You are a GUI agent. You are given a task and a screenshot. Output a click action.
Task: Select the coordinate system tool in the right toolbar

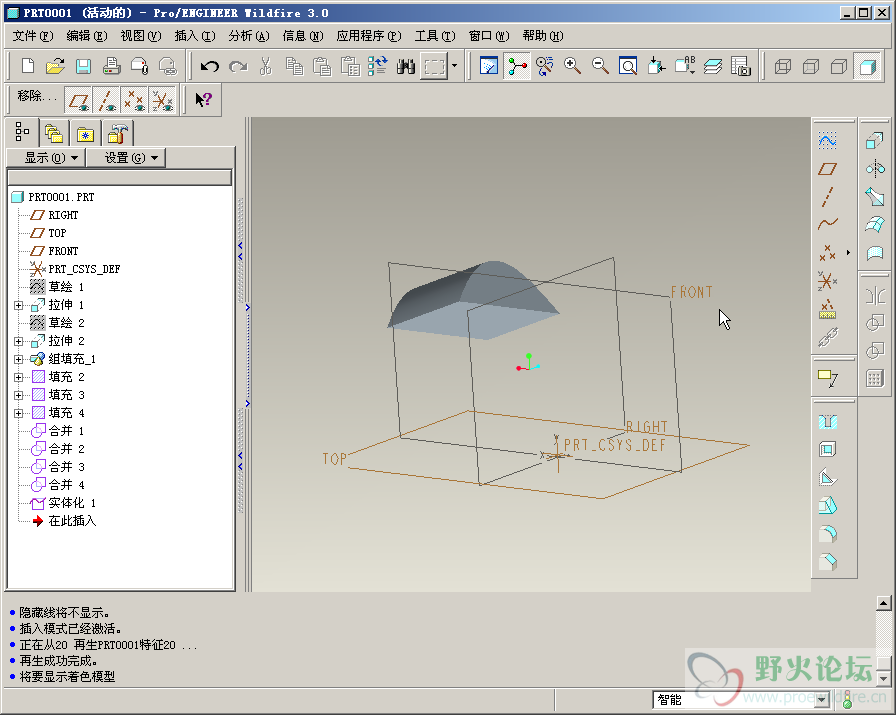tap(827, 280)
